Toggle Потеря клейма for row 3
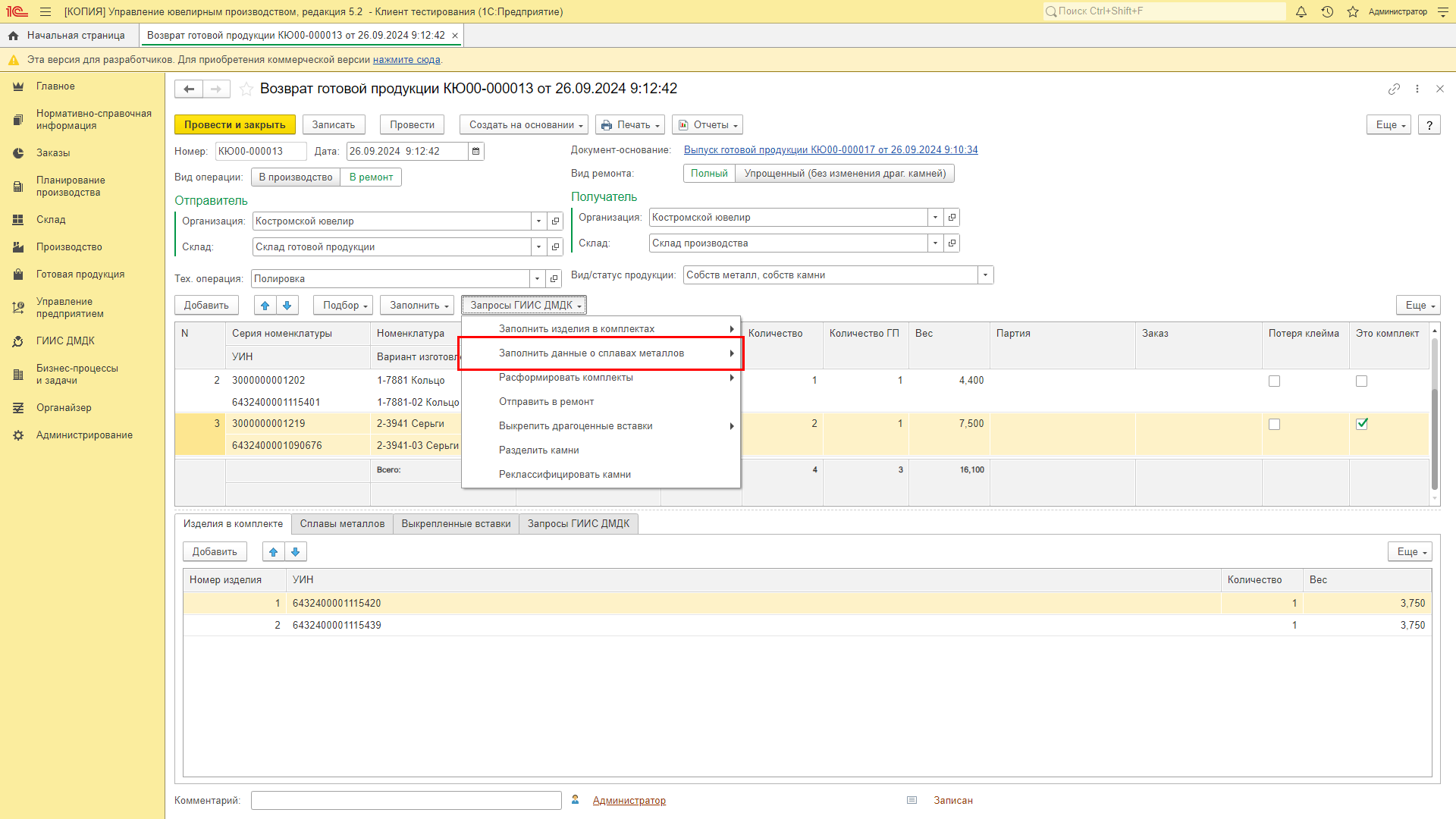This screenshot has width=1456, height=819. pos(1274,425)
